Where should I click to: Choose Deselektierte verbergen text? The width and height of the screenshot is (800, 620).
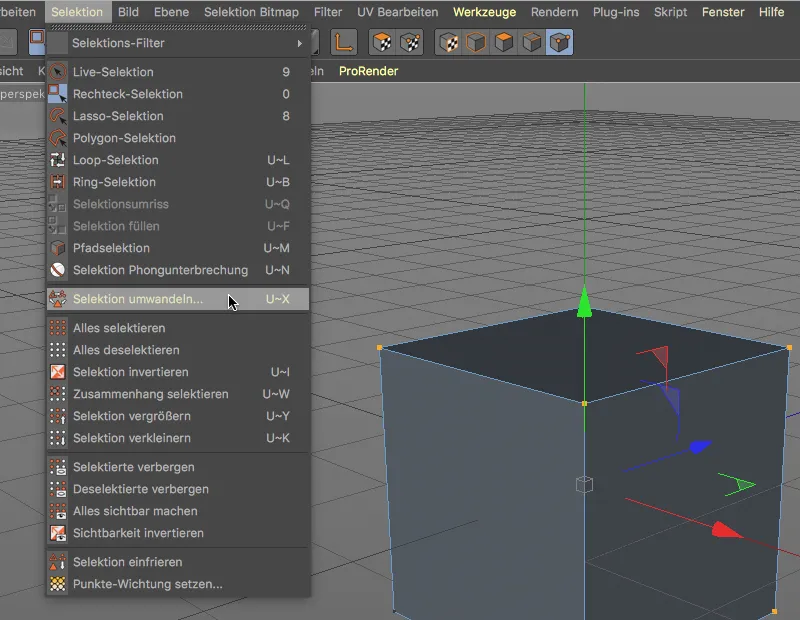click(x=141, y=489)
